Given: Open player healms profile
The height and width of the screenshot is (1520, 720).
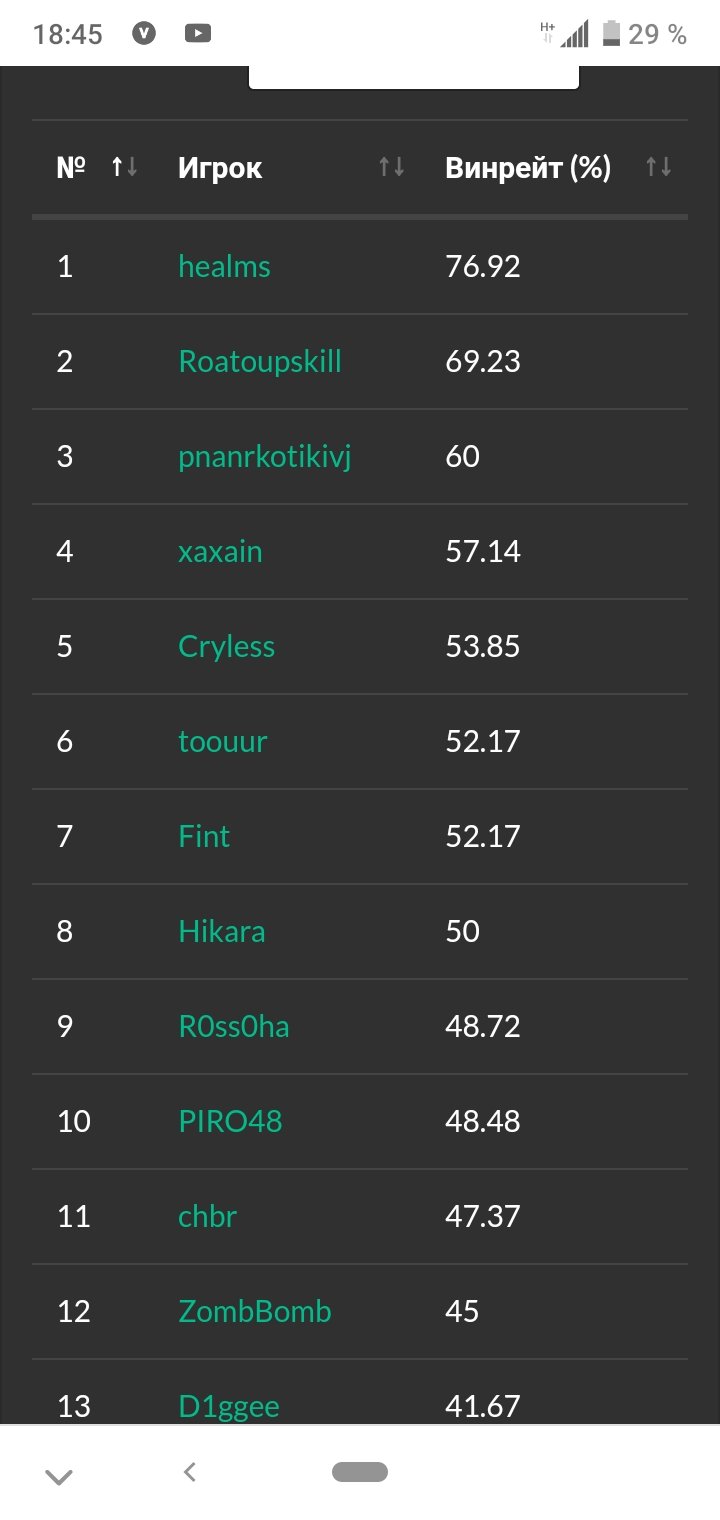Looking at the screenshot, I should pyautogui.click(x=224, y=267).
